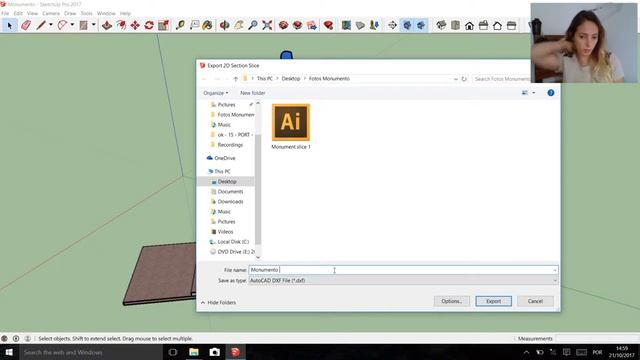Screen dimensions: 640x360
Task: Open Downloads in the folder tree
Action: tap(230, 202)
